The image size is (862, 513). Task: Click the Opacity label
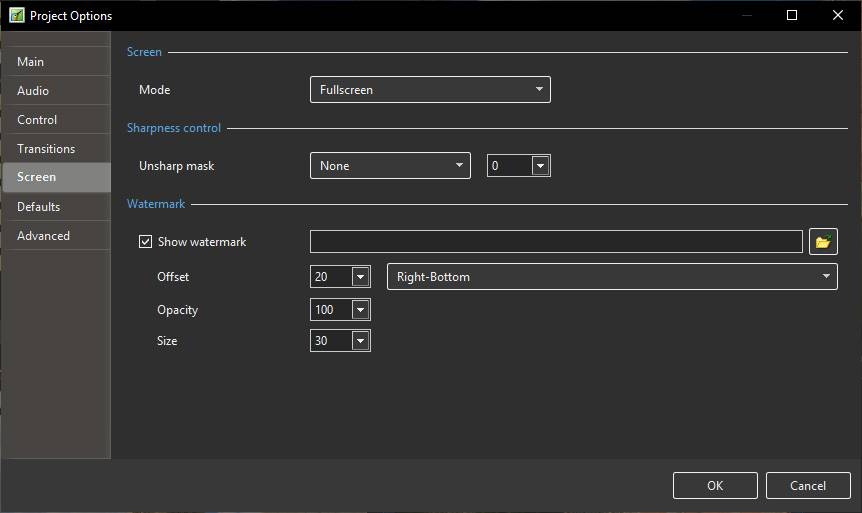pyautogui.click(x=177, y=310)
